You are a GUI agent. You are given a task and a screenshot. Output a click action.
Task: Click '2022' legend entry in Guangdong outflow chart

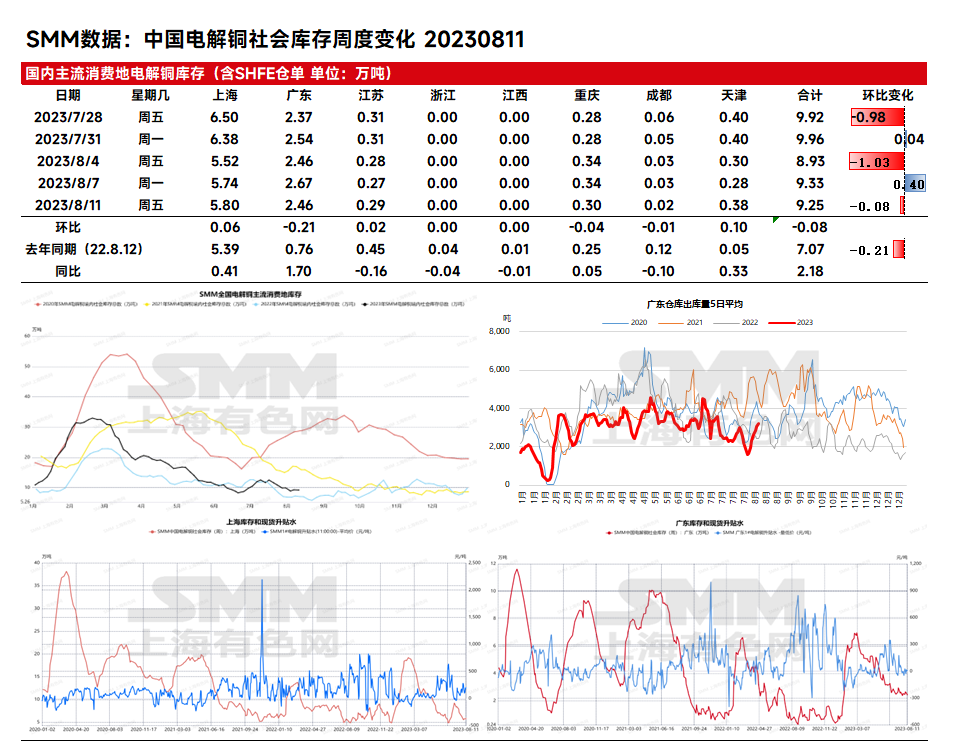tap(736, 322)
